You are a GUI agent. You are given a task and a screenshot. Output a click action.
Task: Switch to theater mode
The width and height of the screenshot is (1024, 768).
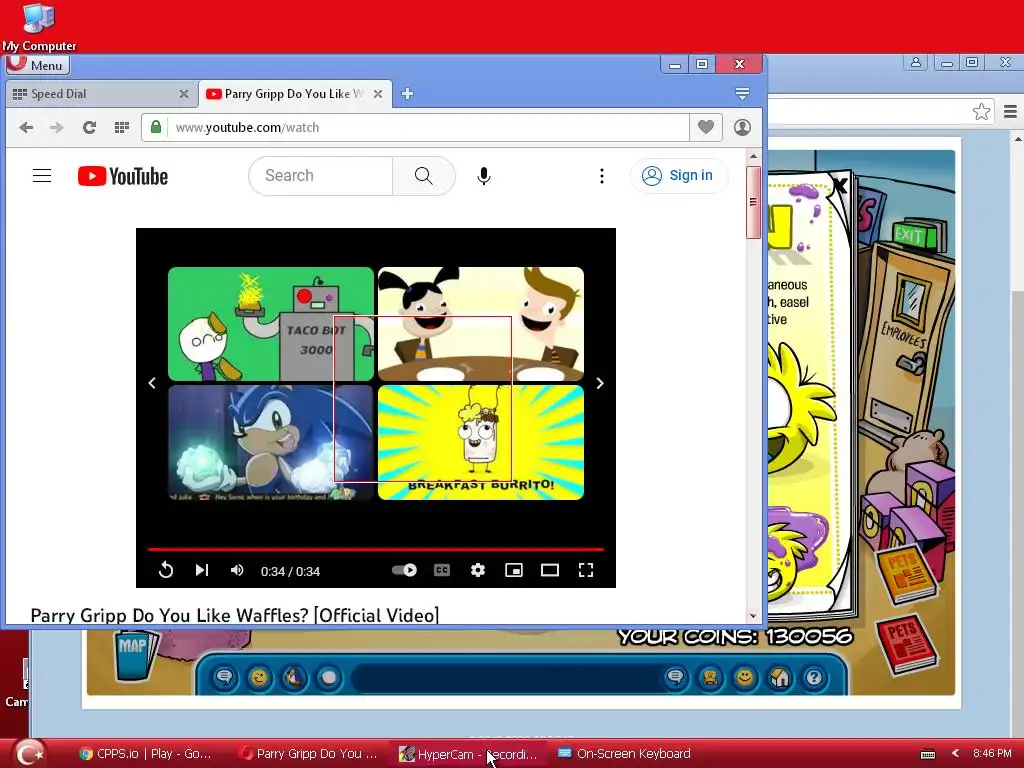(x=550, y=570)
